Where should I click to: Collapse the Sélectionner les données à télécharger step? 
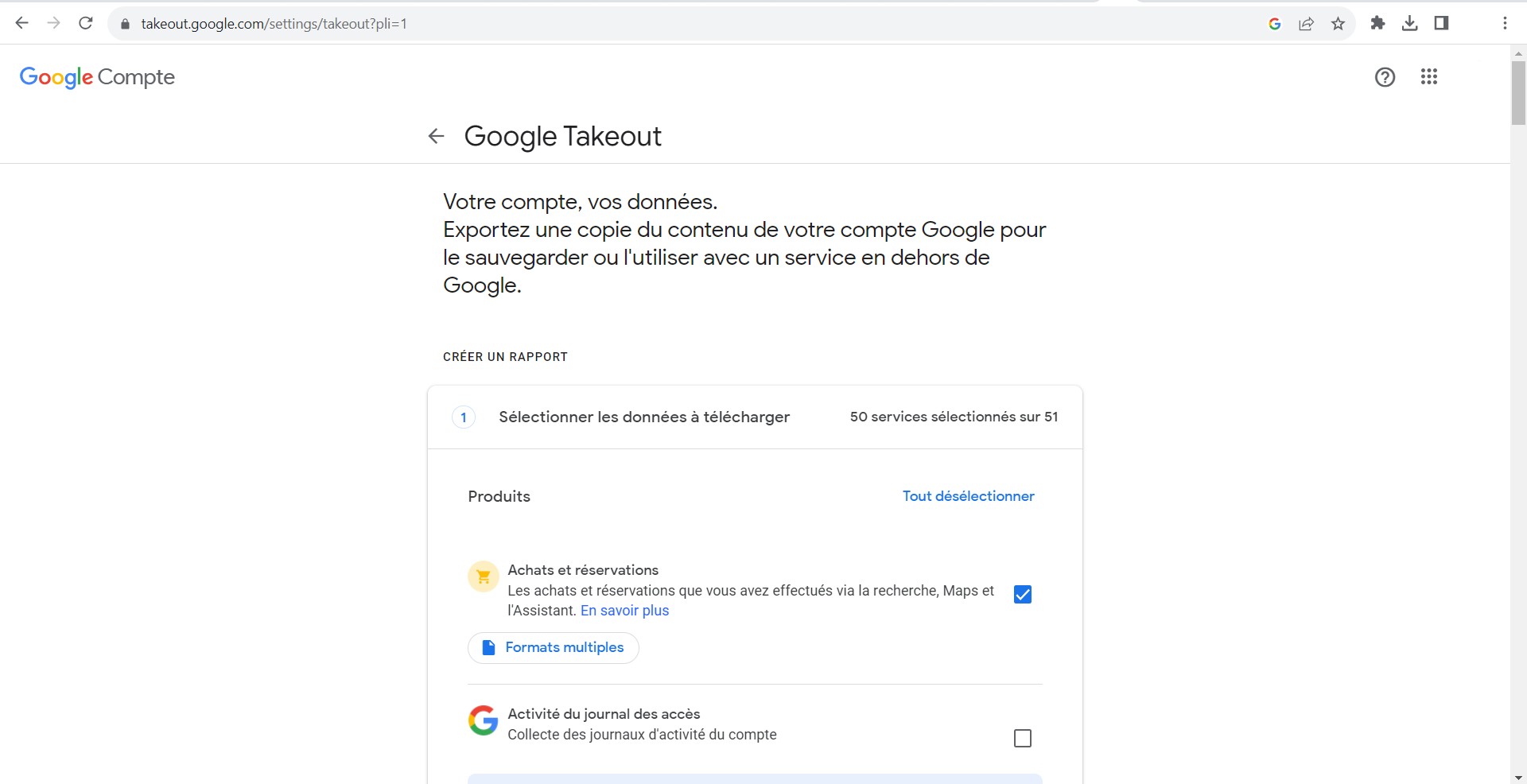coord(643,417)
